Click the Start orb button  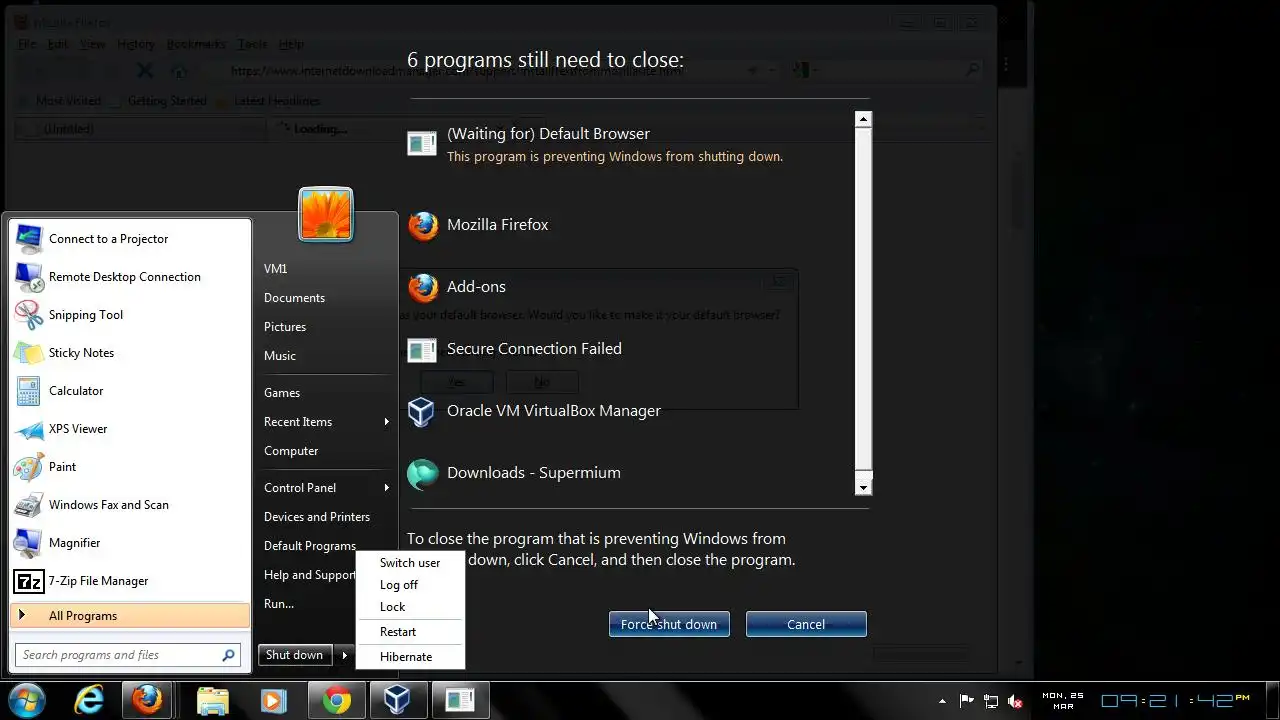27,700
